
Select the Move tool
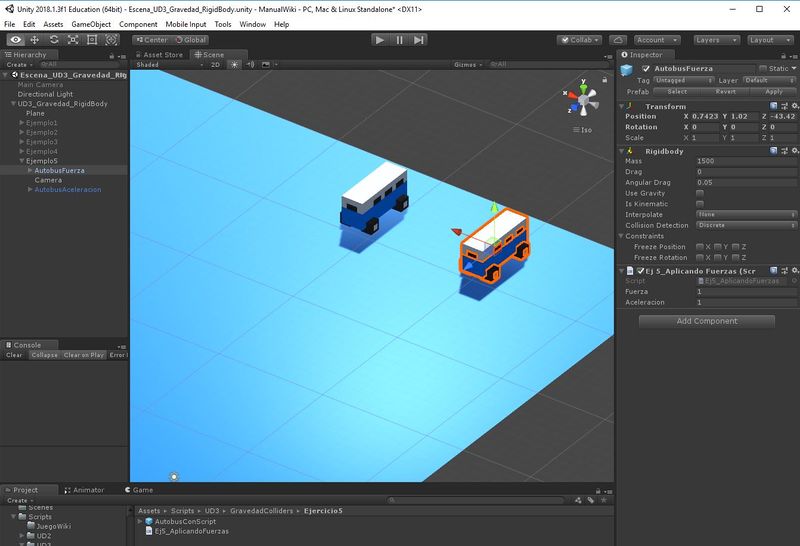[35, 40]
